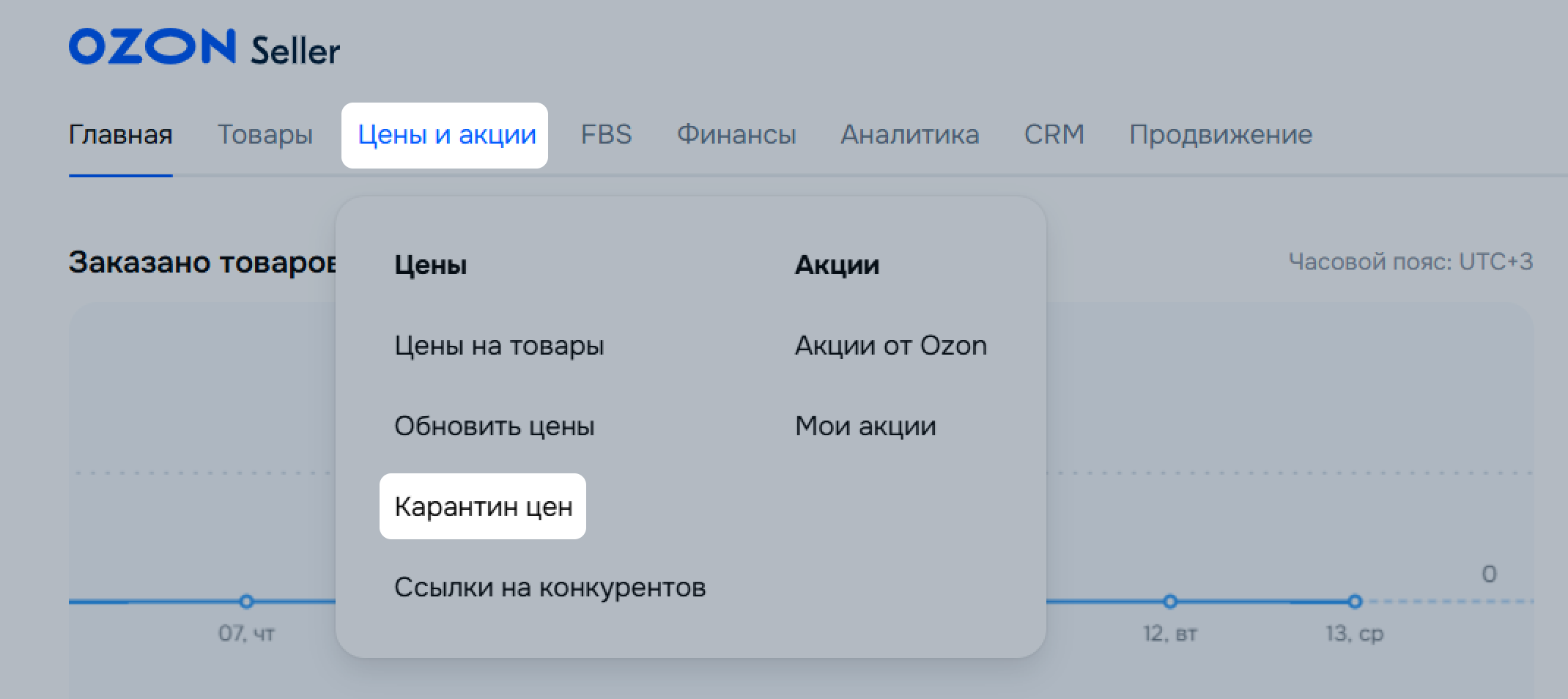Screen dimensions: 1568x699
Task: Click the chart value 0 label
Action: (x=1489, y=574)
